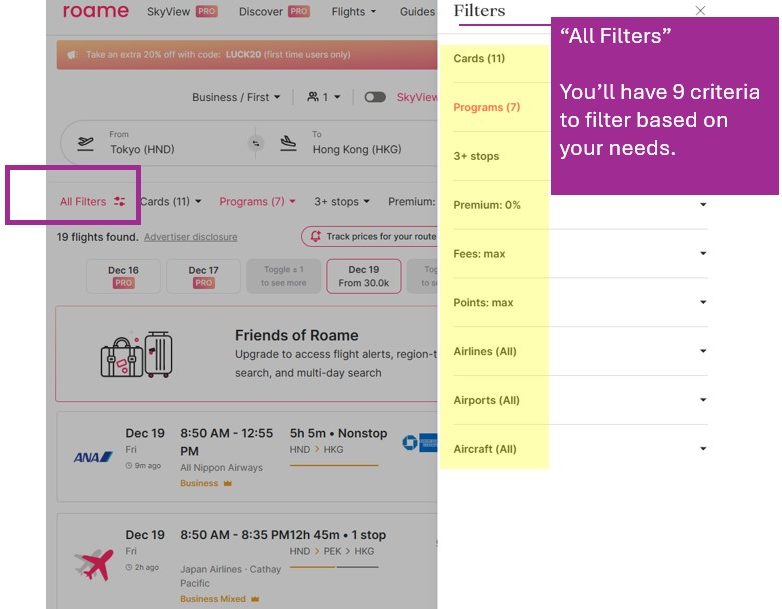Expand the Airports (All) filter arrow
The image size is (782, 609).
click(x=703, y=400)
